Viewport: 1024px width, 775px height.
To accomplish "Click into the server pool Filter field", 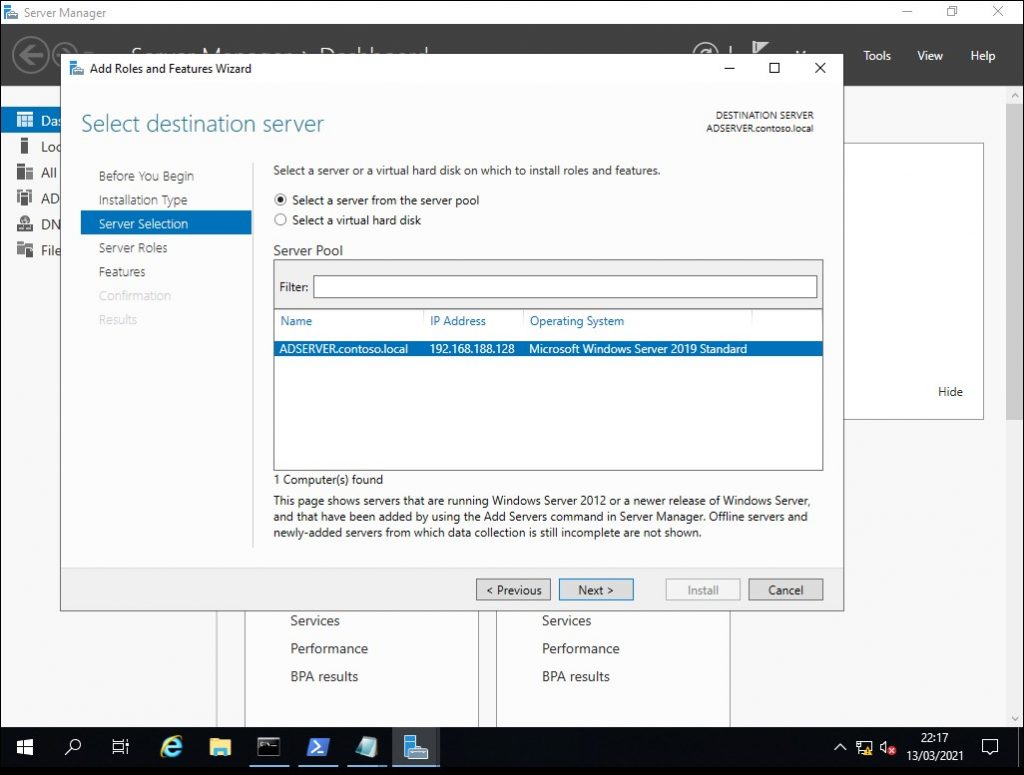I will (x=565, y=287).
